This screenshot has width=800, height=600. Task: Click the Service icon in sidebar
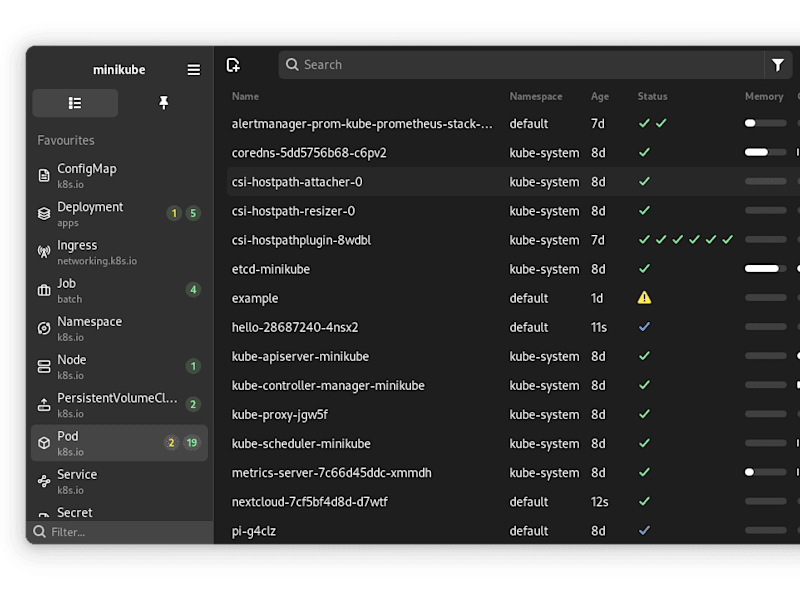tap(44, 481)
